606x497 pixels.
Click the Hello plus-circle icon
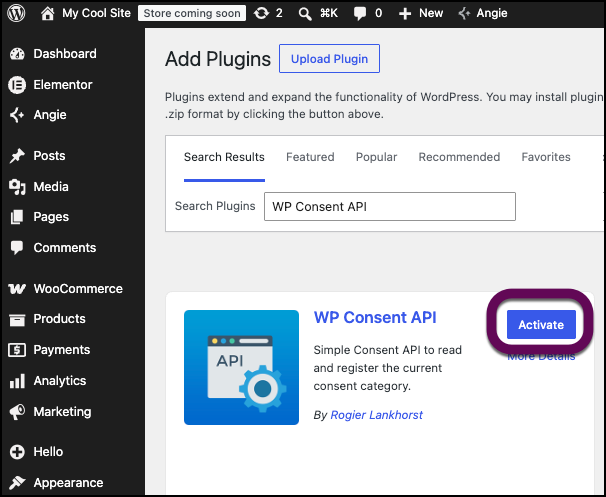17,452
